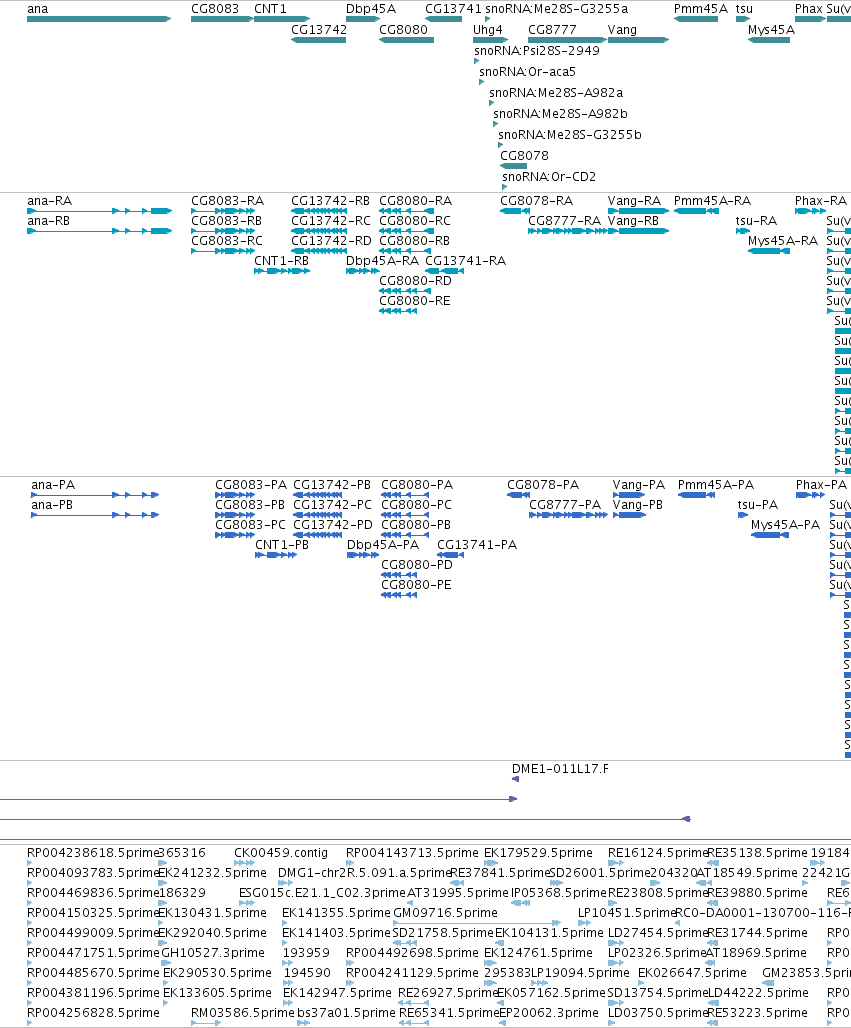
Task: Select the CG8080-RE transcript label
Action: pyautogui.click(x=415, y=302)
